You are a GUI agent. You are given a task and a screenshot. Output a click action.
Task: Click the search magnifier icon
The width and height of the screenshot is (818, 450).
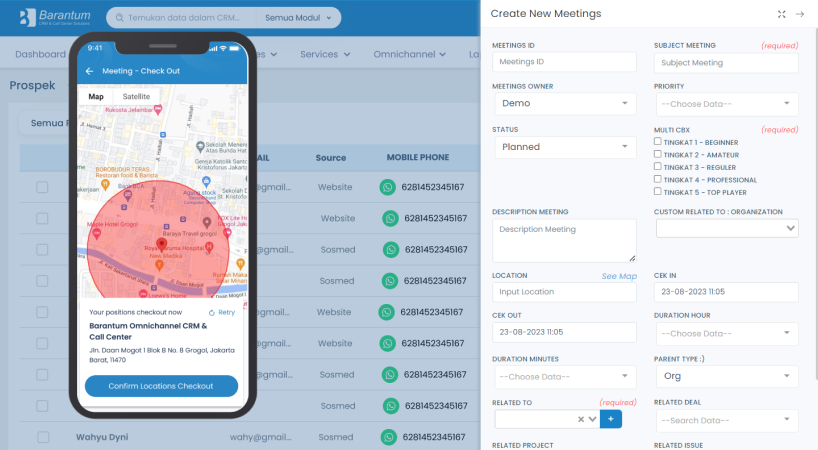tap(119, 18)
